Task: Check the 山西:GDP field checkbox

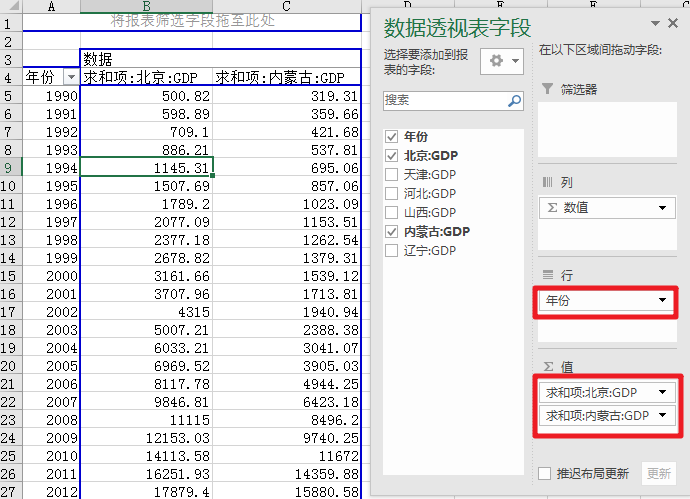Action: [x=391, y=213]
